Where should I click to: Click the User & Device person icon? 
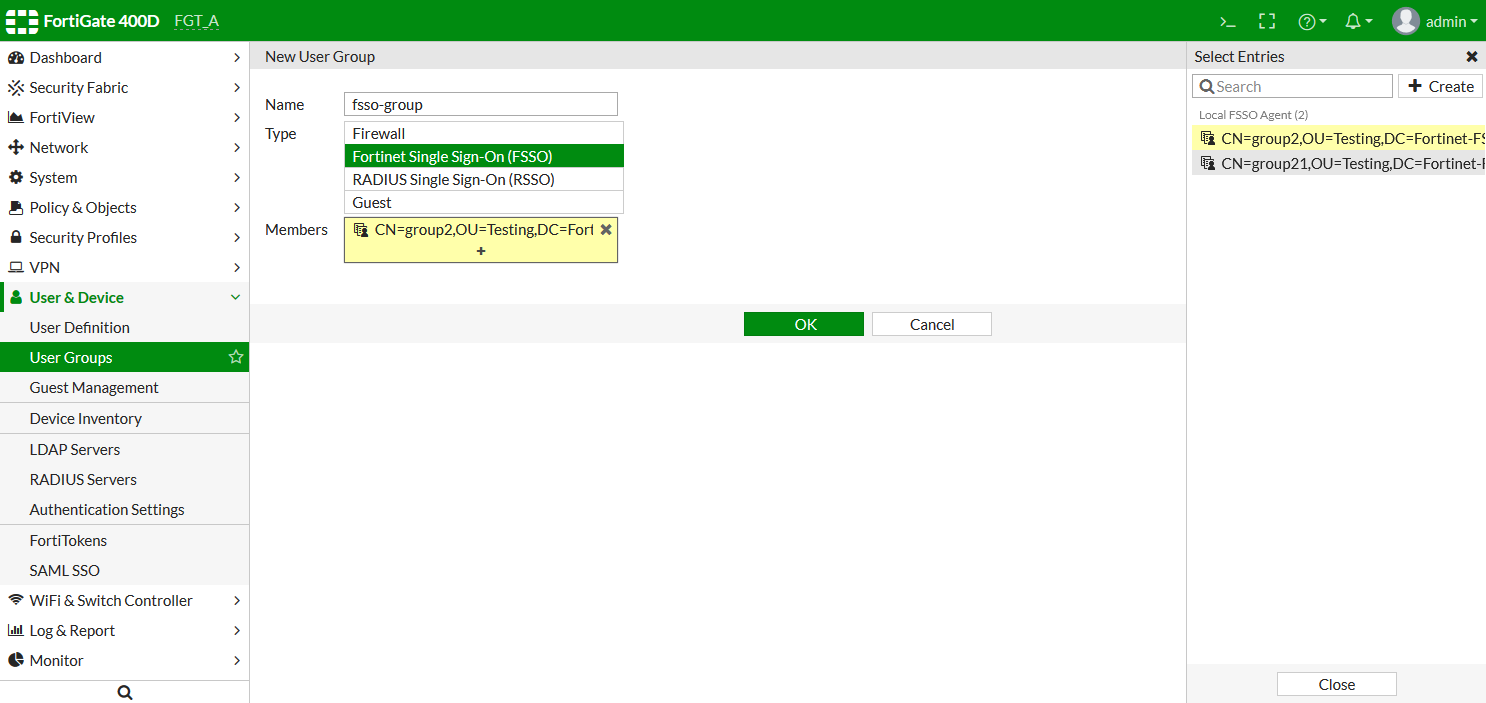(15, 298)
